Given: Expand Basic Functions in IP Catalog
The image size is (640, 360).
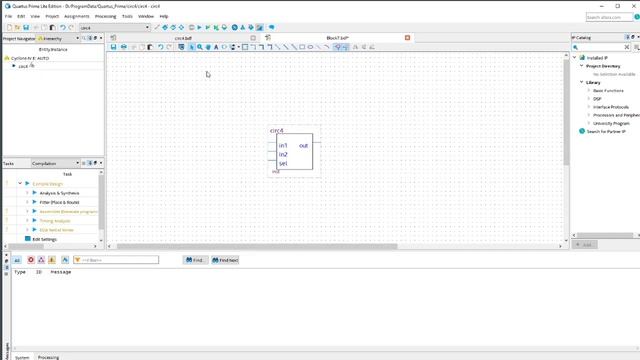Looking at the screenshot, I should pos(589,90).
